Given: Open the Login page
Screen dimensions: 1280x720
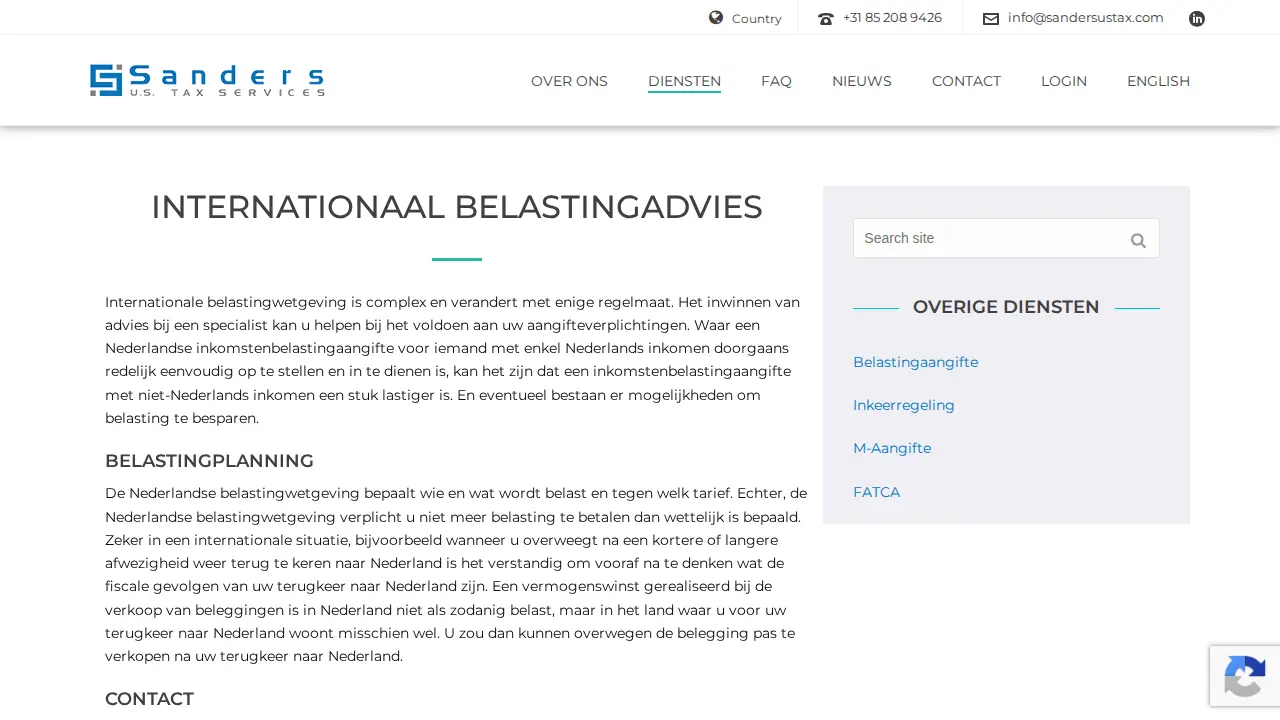Looking at the screenshot, I should pos(1064,81).
